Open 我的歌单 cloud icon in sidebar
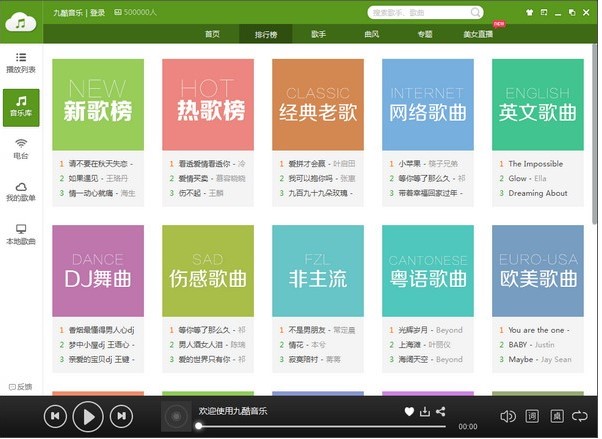The image size is (602, 439). pyautogui.click(x=21, y=191)
